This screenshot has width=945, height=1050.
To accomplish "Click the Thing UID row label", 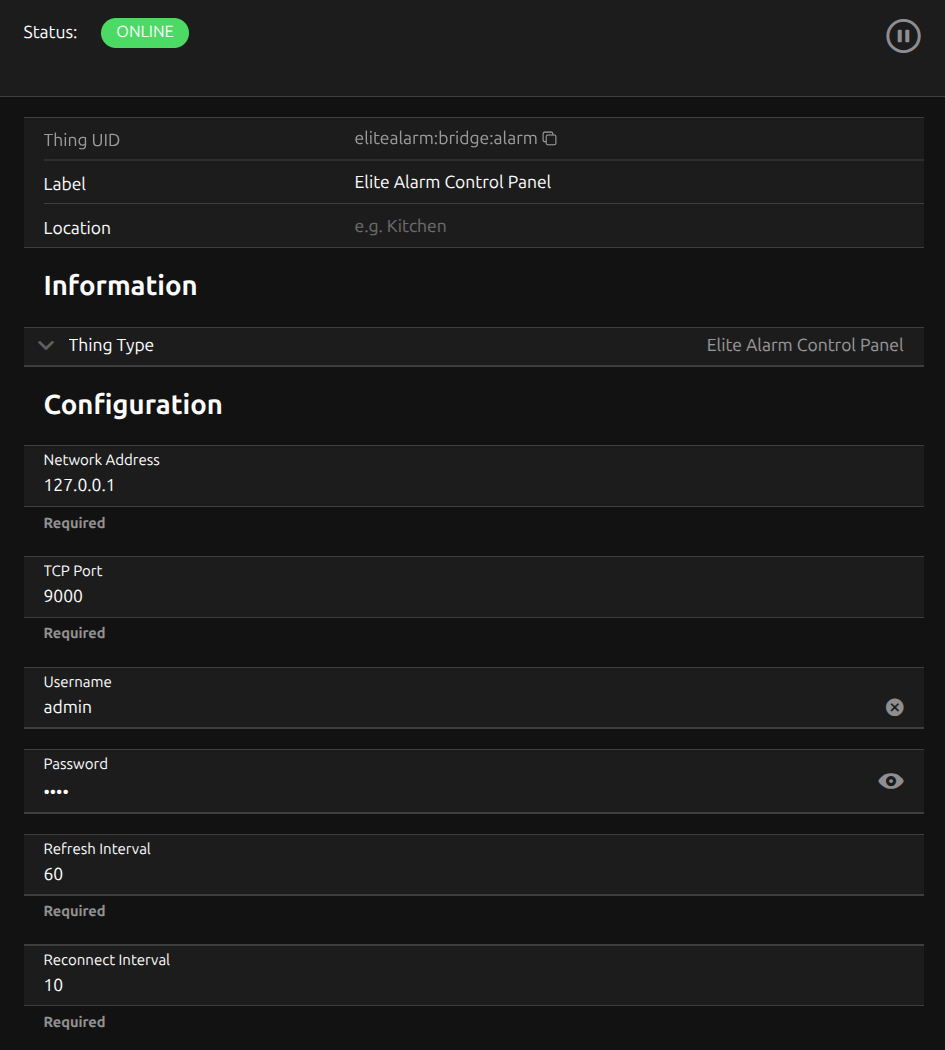I will pos(82,140).
